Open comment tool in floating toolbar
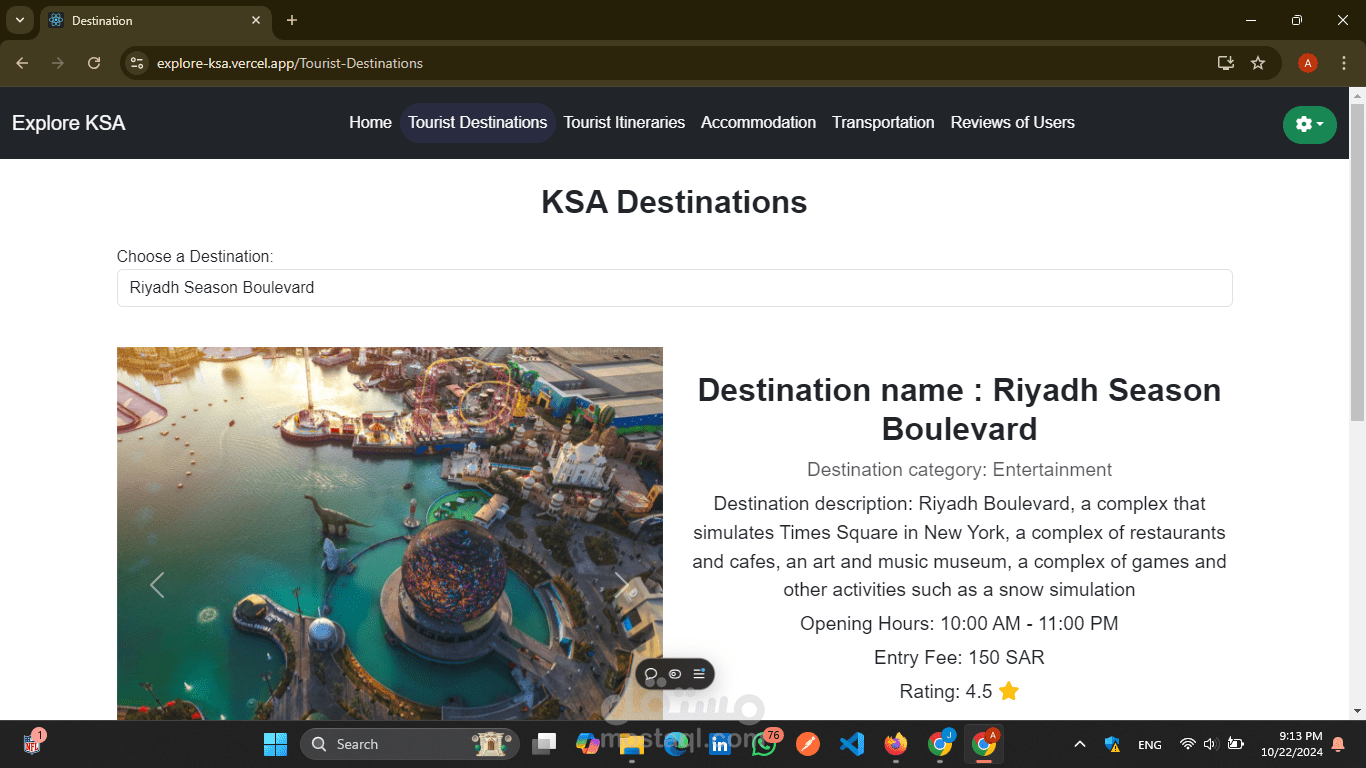1366x768 pixels. point(651,674)
